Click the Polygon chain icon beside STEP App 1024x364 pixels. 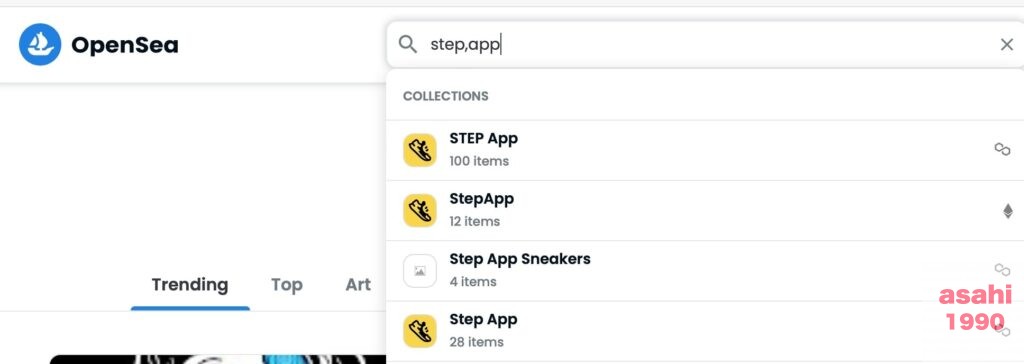(x=1002, y=149)
